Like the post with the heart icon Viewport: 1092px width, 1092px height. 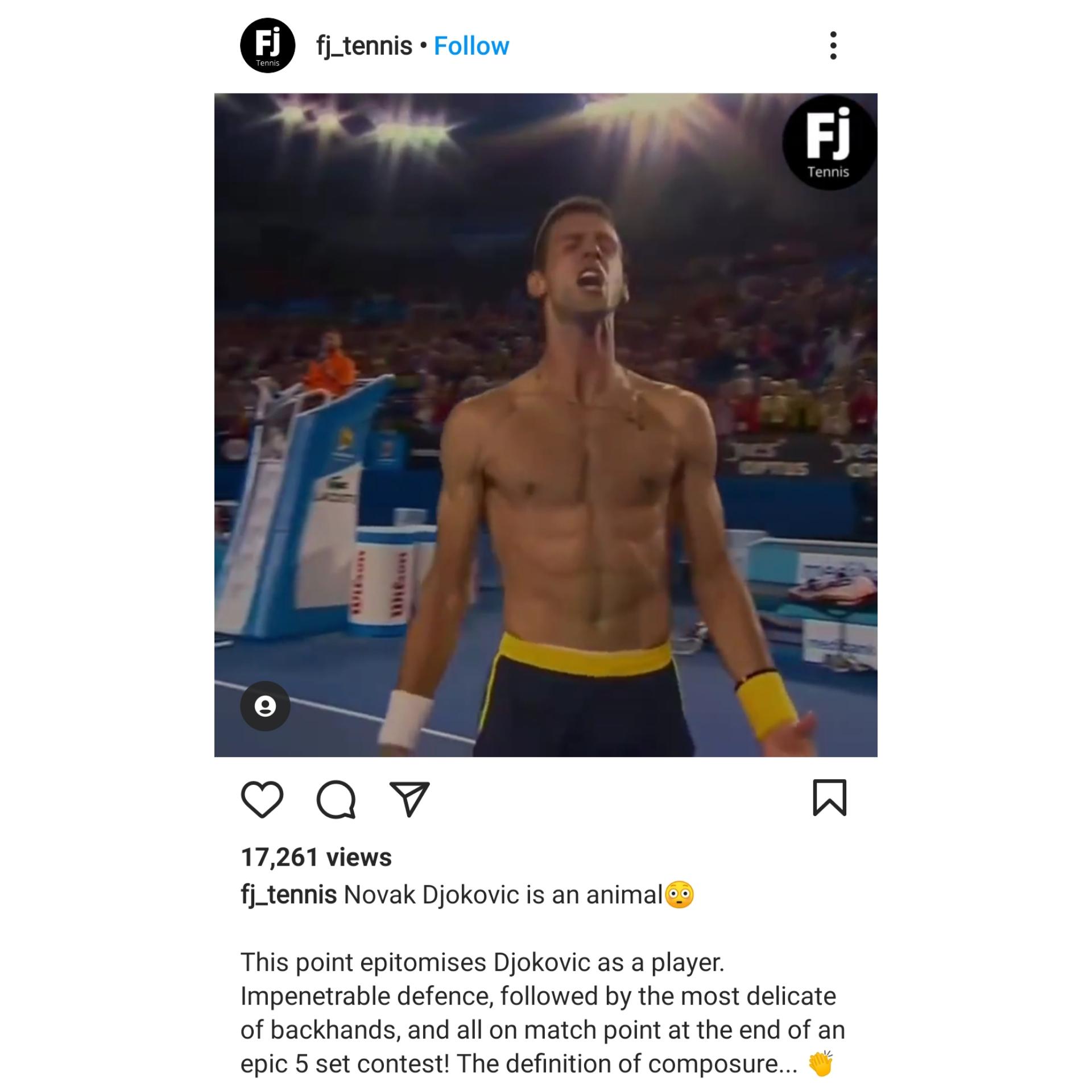tap(262, 799)
